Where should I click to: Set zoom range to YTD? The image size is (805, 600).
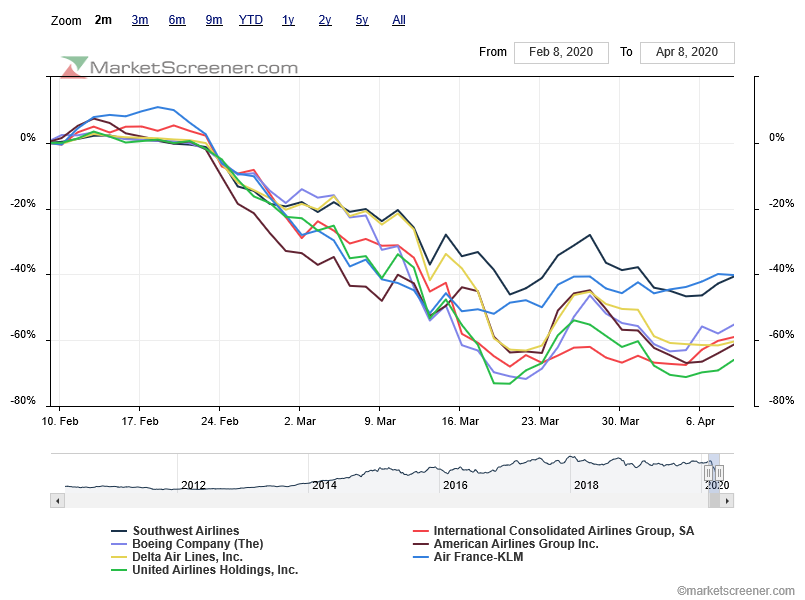click(251, 20)
